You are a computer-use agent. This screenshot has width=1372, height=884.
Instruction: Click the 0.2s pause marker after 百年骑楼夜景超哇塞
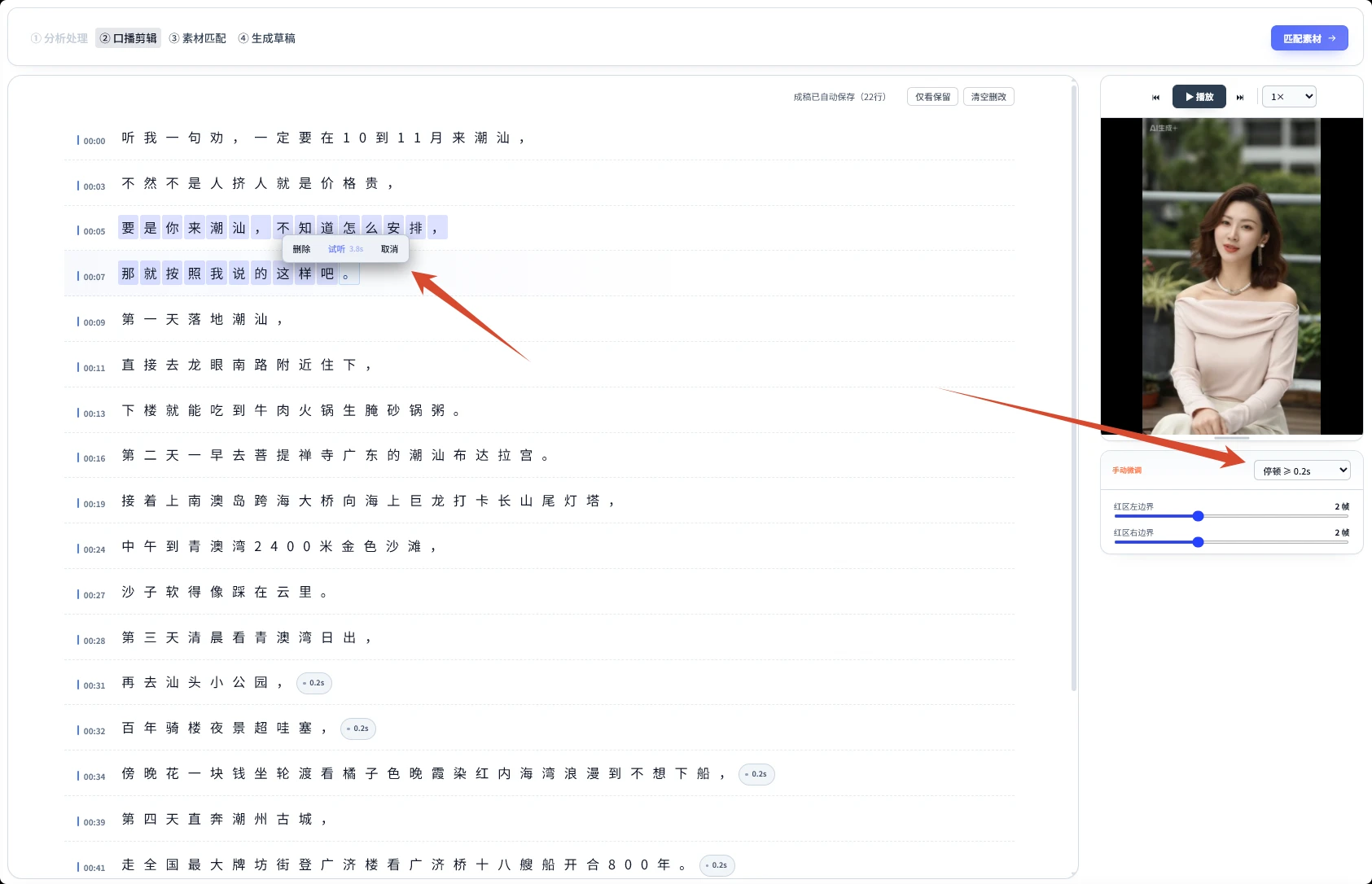358,729
